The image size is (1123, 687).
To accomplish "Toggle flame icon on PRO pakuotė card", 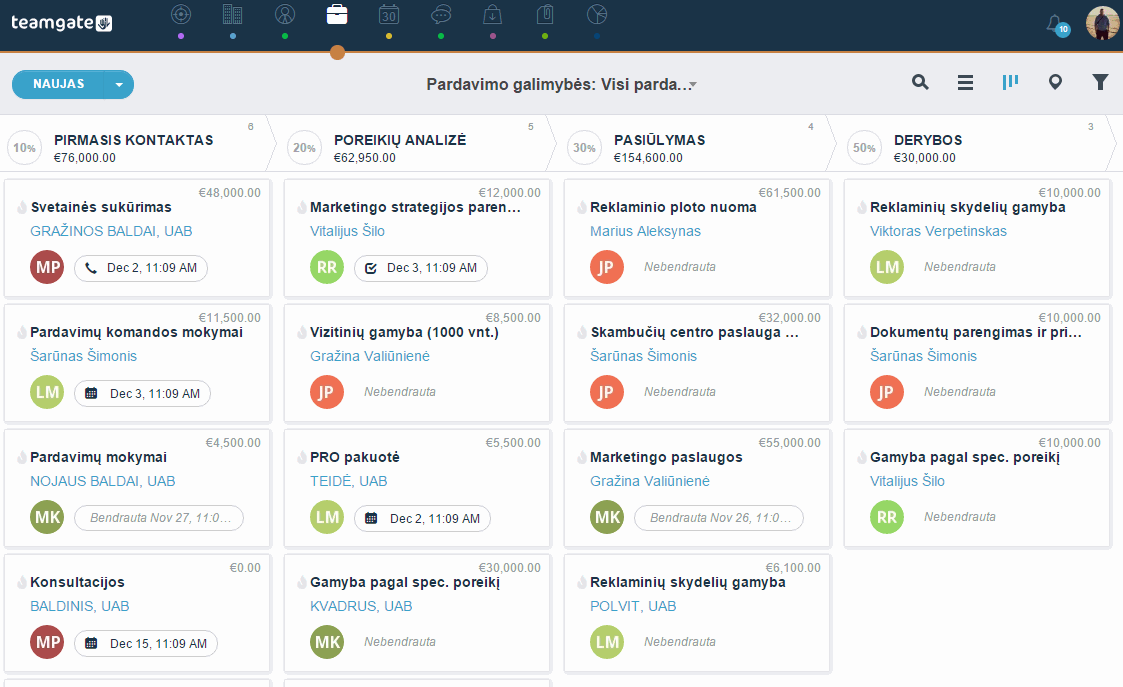I will (302, 458).
